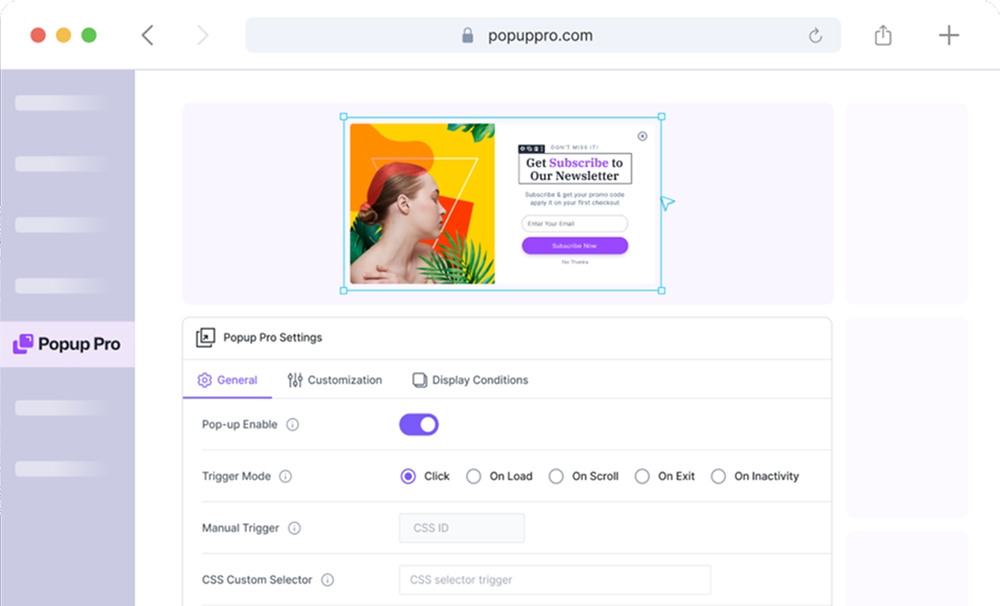Click the info icon beside Manual Trigger
Viewport: 1000px width, 606px height.
point(294,529)
